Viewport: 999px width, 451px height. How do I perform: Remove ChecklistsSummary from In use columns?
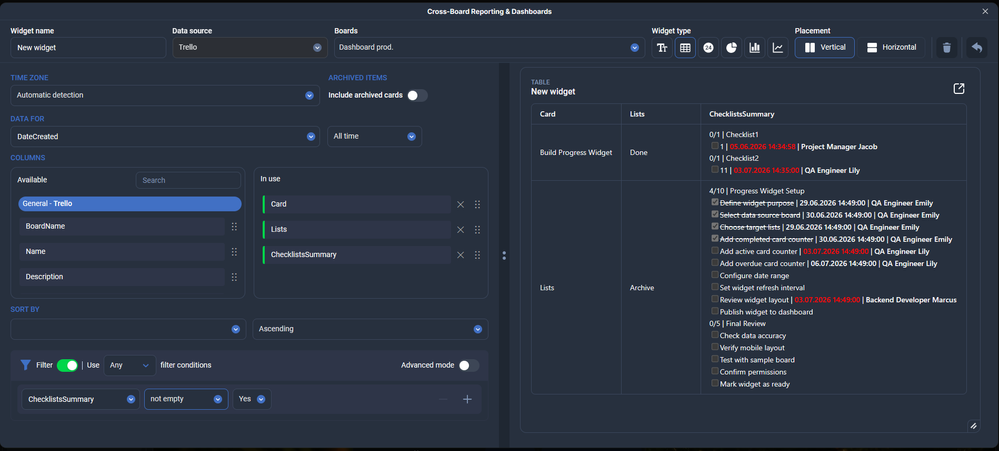[461, 255]
